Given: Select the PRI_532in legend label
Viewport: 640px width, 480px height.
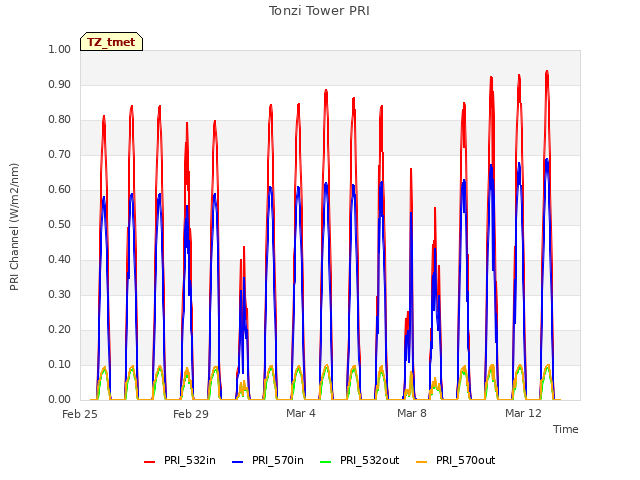Looking at the screenshot, I should pyautogui.click(x=190, y=460).
